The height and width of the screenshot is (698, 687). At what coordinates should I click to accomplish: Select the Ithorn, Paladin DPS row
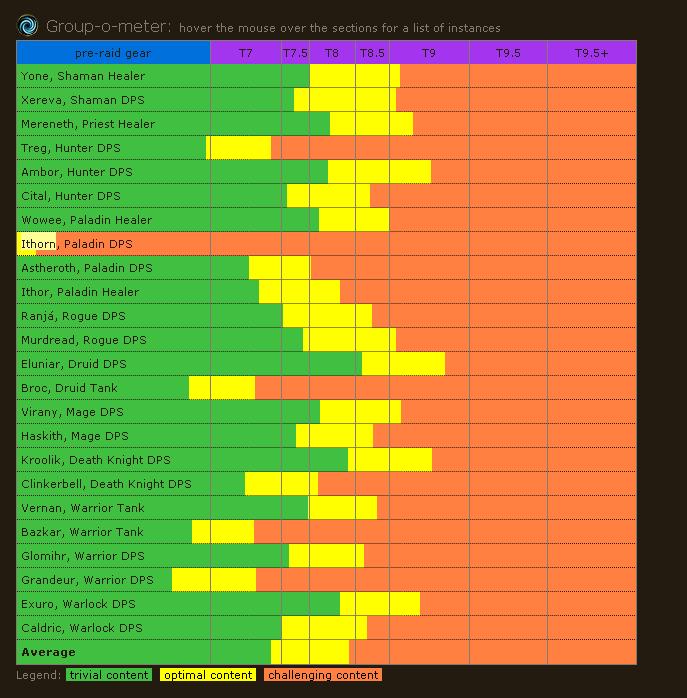coord(76,244)
